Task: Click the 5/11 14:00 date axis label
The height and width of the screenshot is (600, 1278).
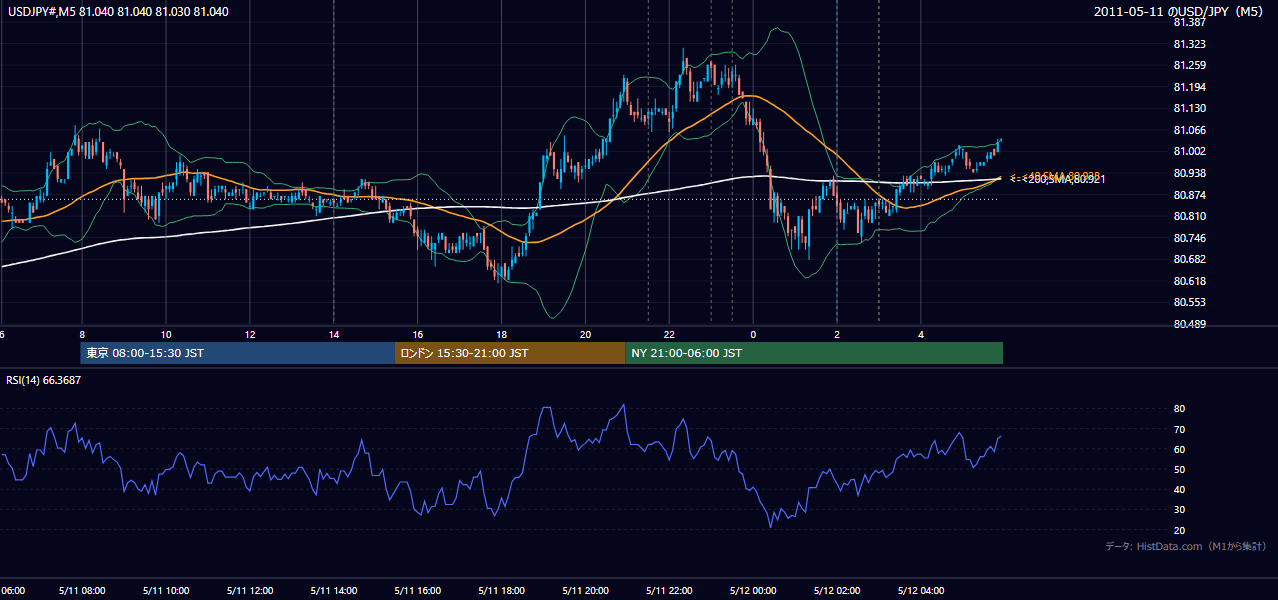Action: point(334,591)
